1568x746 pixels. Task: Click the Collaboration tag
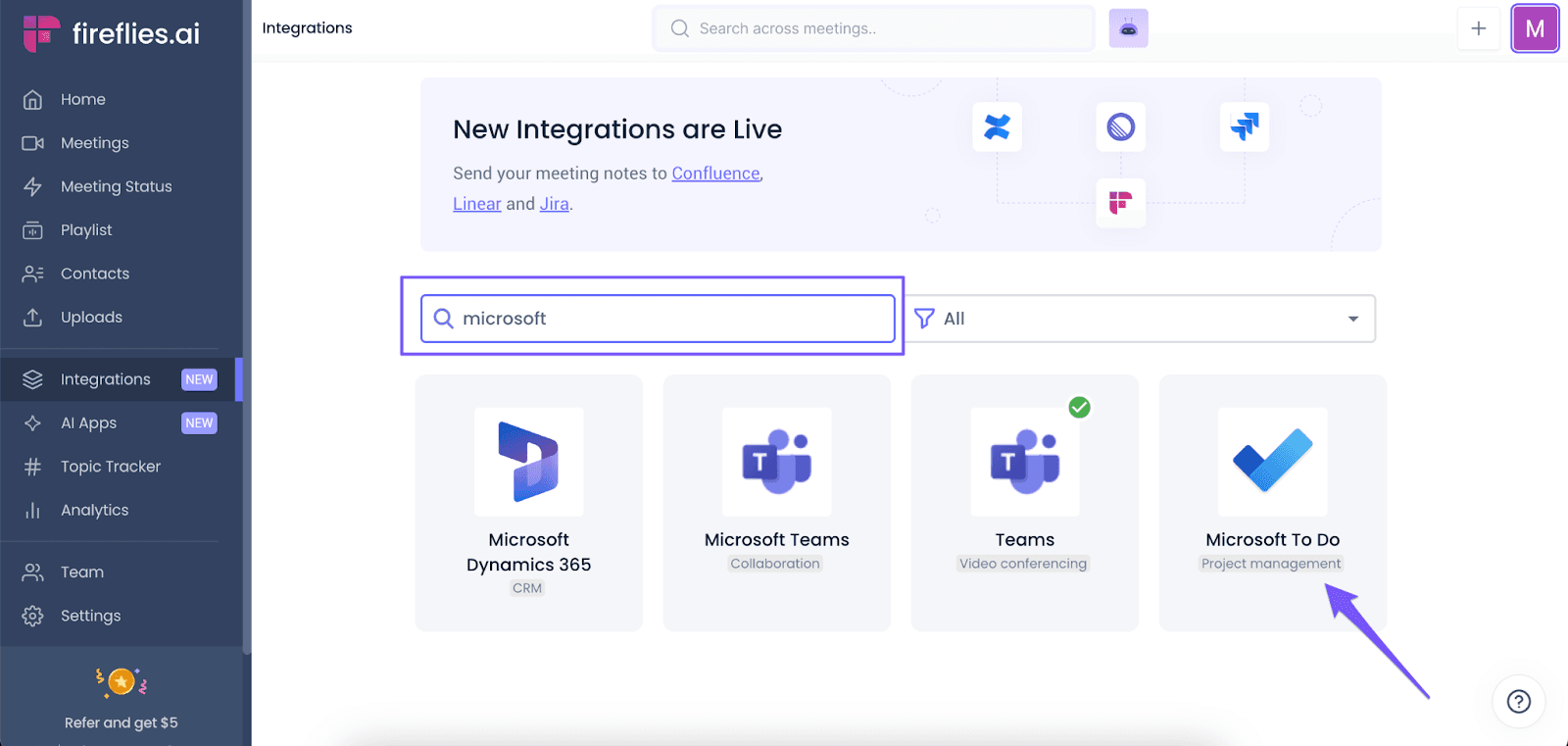click(x=775, y=564)
